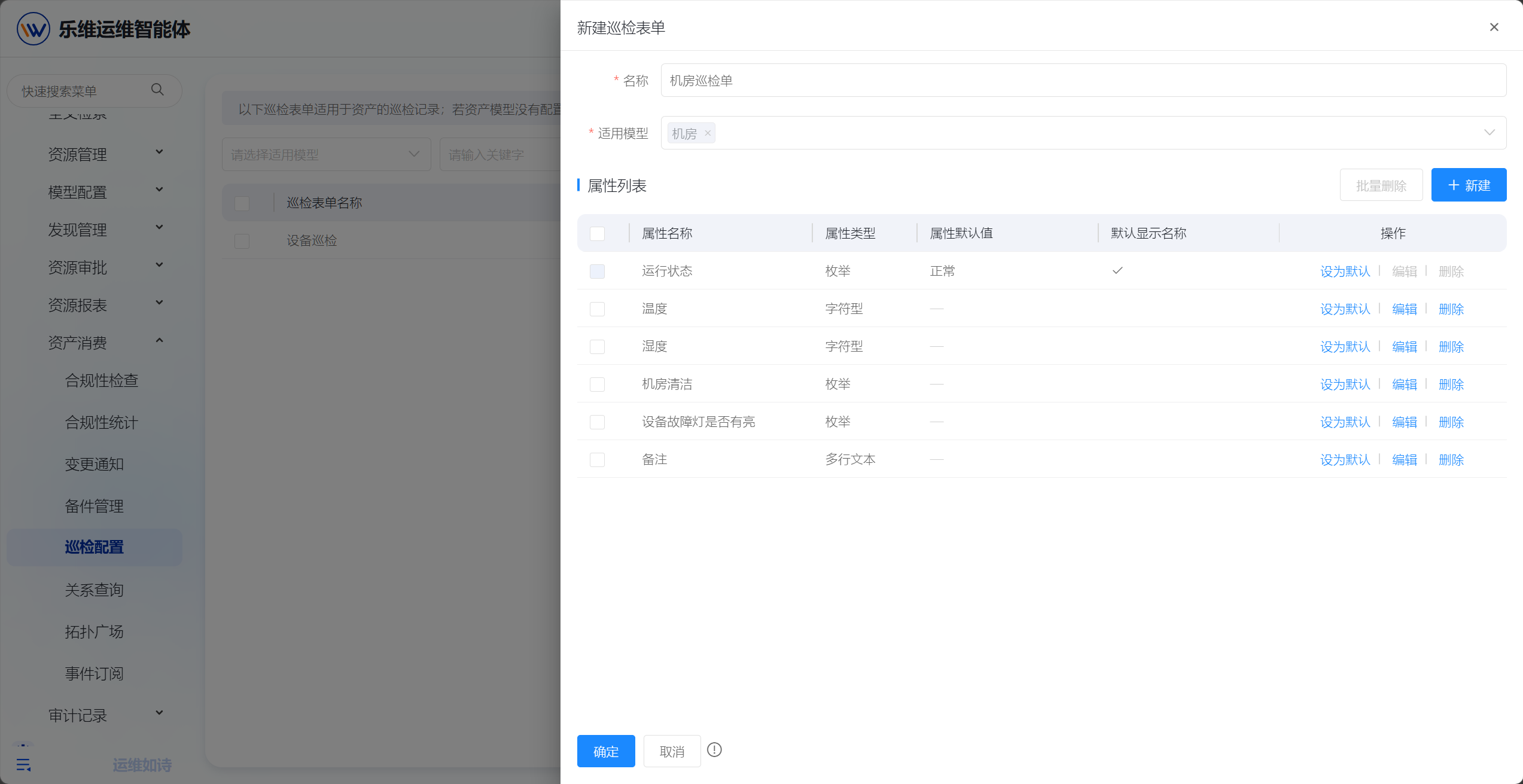
Task: Click the search magnifier icon in the sidebar
Action: coord(157,90)
